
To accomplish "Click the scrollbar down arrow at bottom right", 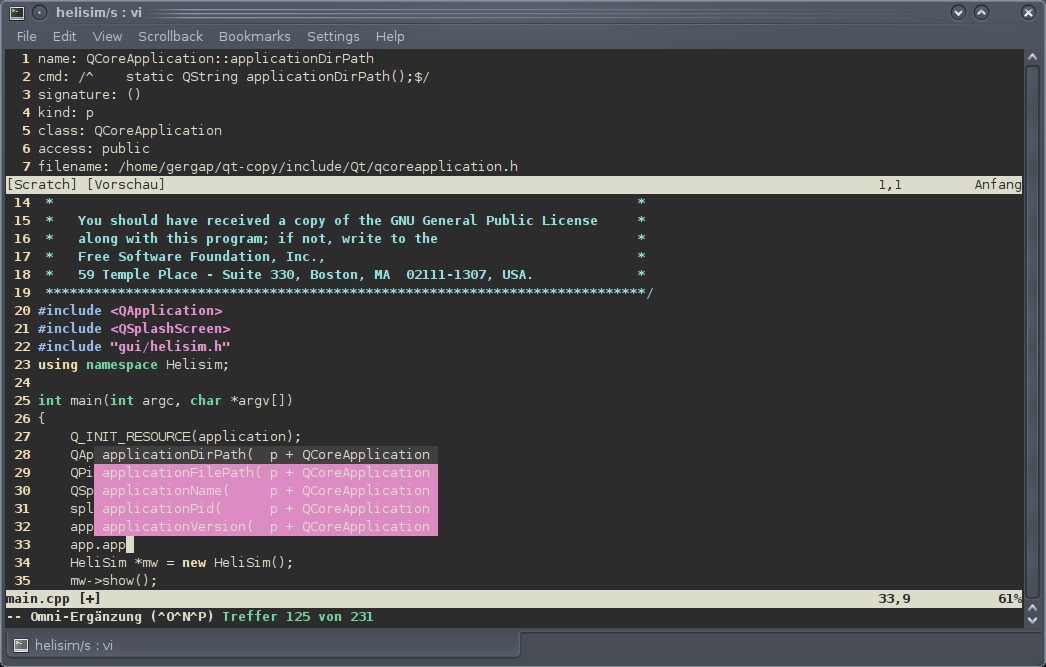I will (x=1033, y=620).
